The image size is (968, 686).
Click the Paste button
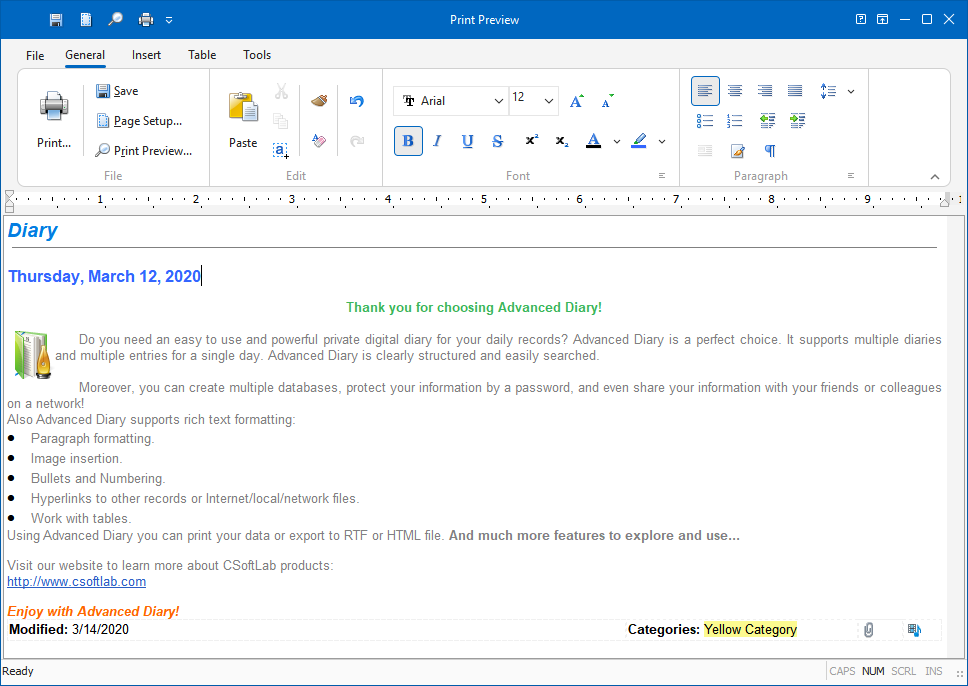click(243, 119)
